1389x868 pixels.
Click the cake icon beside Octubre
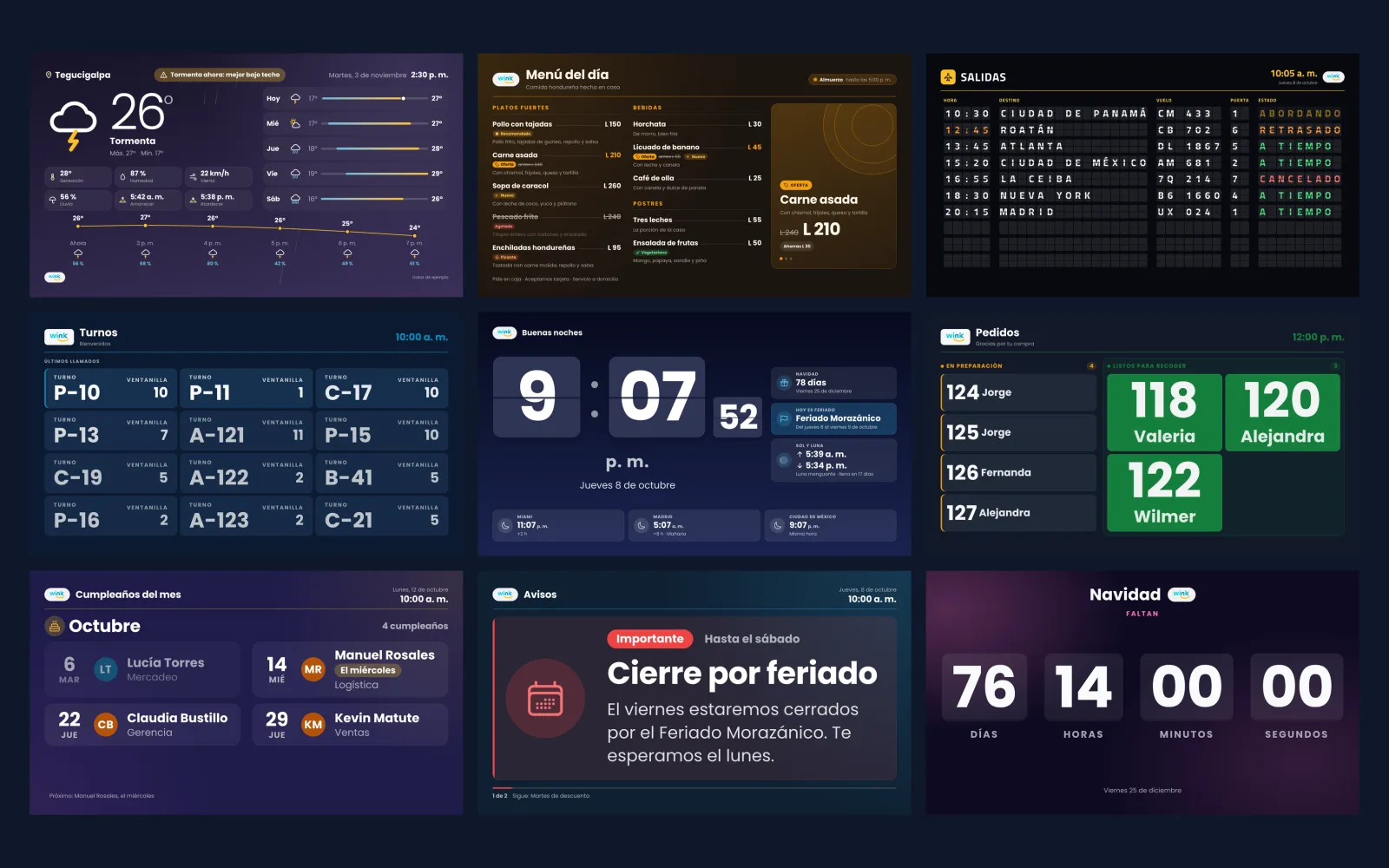tap(55, 626)
